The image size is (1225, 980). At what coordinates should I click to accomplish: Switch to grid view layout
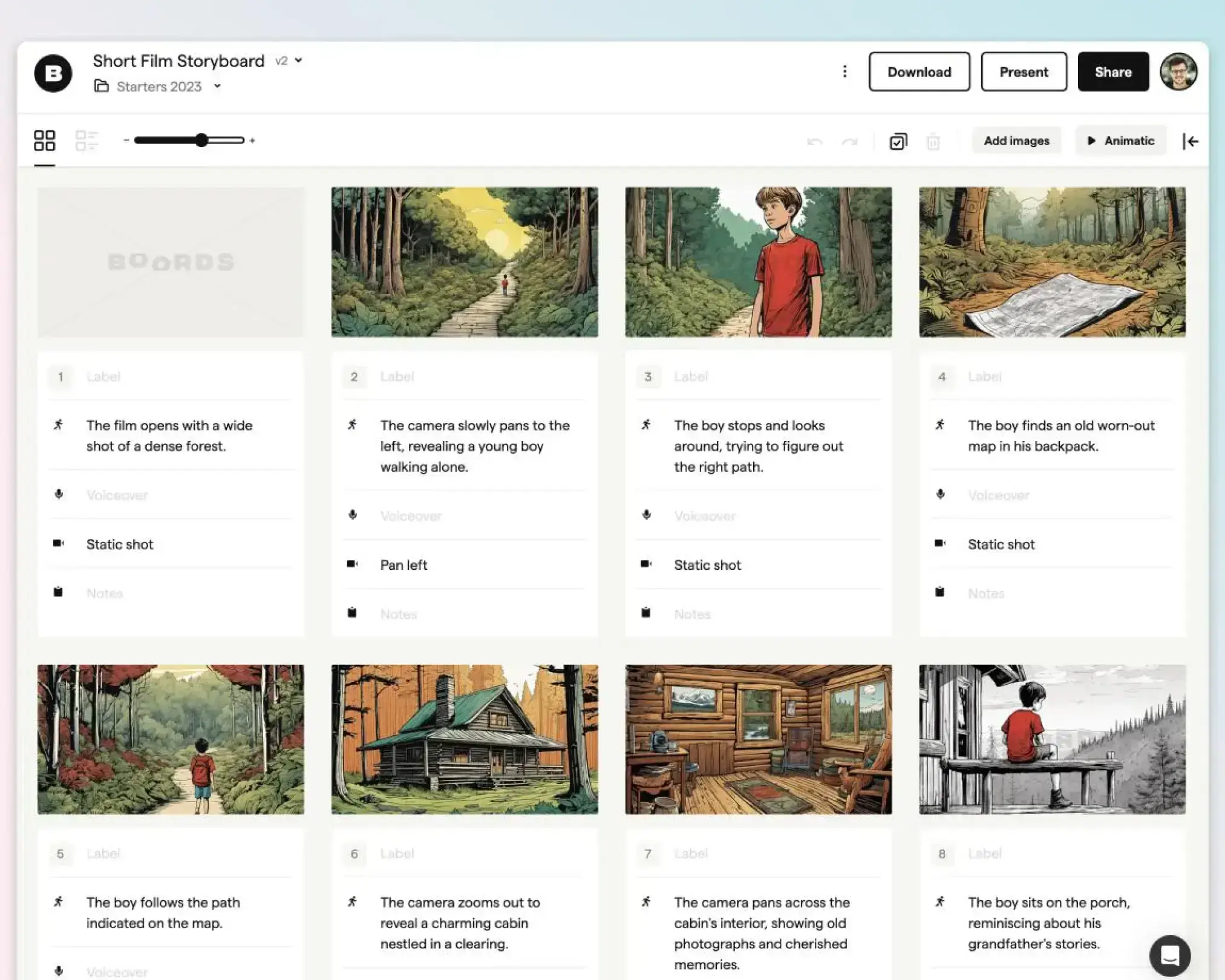(44, 141)
